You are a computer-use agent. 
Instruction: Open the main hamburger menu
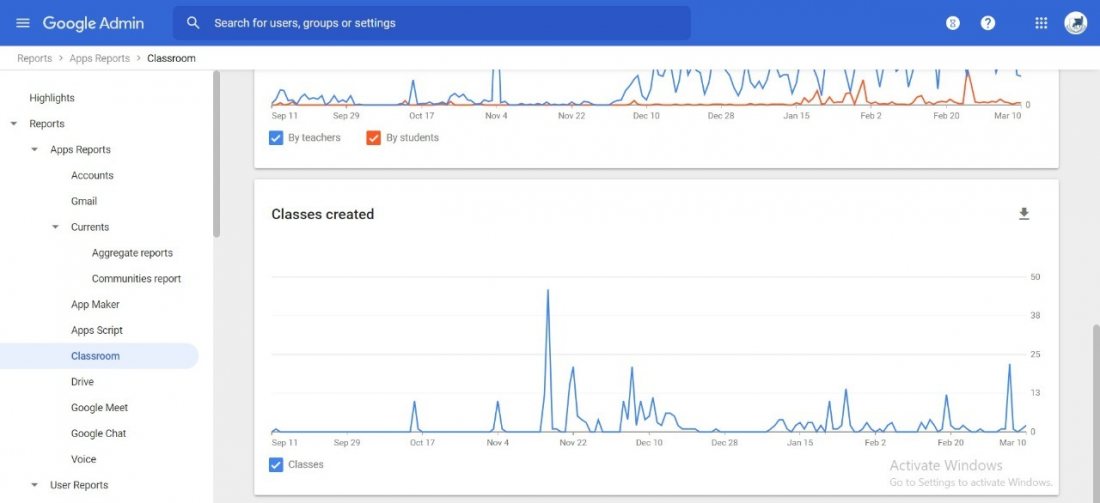(x=23, y=23)
